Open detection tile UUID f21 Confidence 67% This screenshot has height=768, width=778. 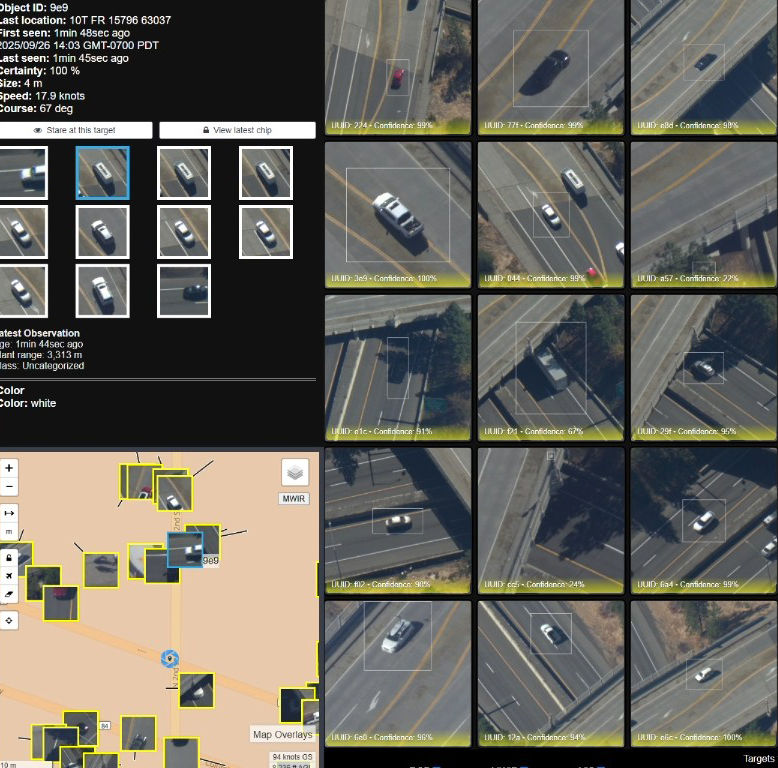(x=551, y=368)
